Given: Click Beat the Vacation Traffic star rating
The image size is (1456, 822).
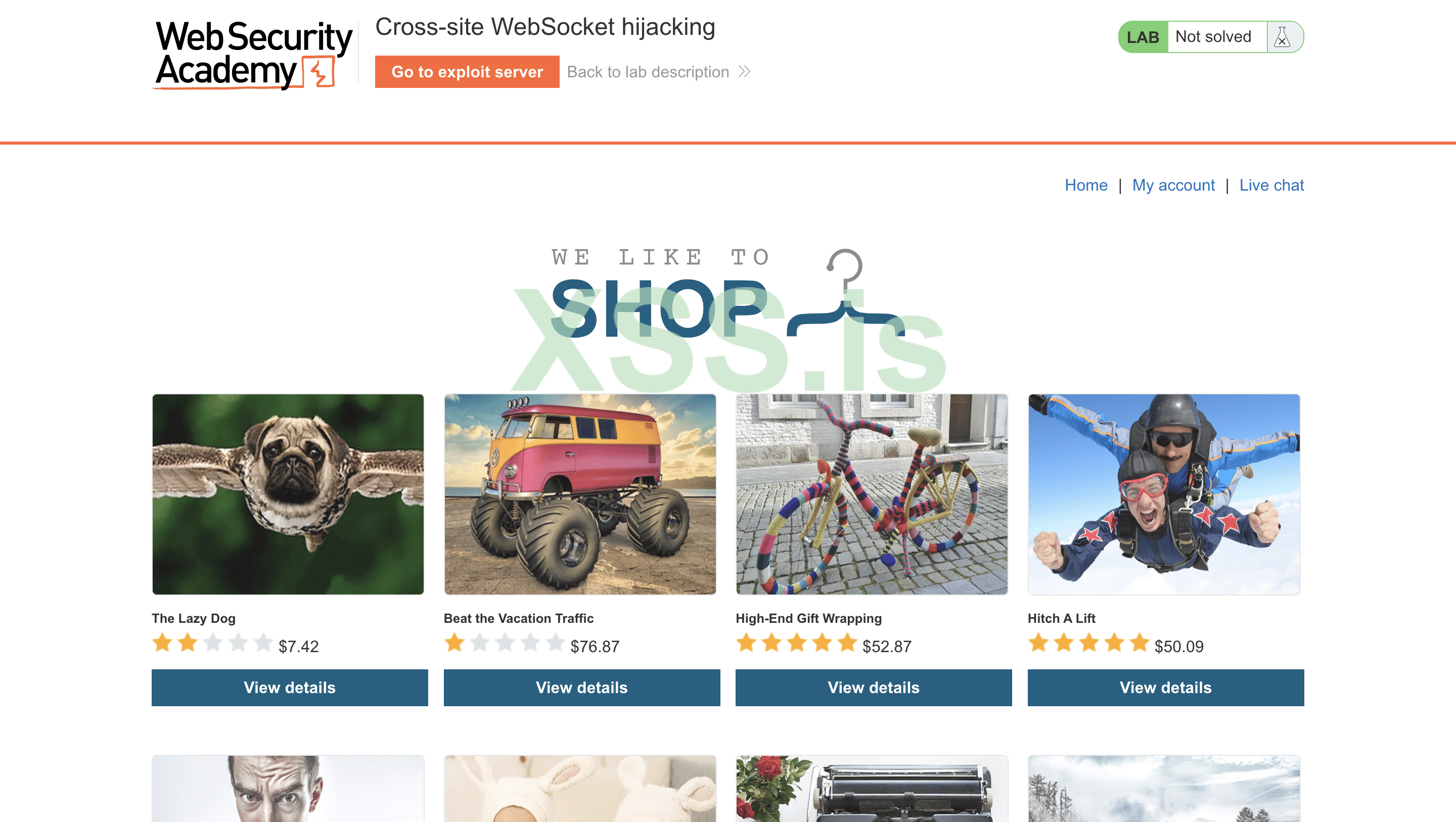Looking at the screenshot, I should 504,643.
